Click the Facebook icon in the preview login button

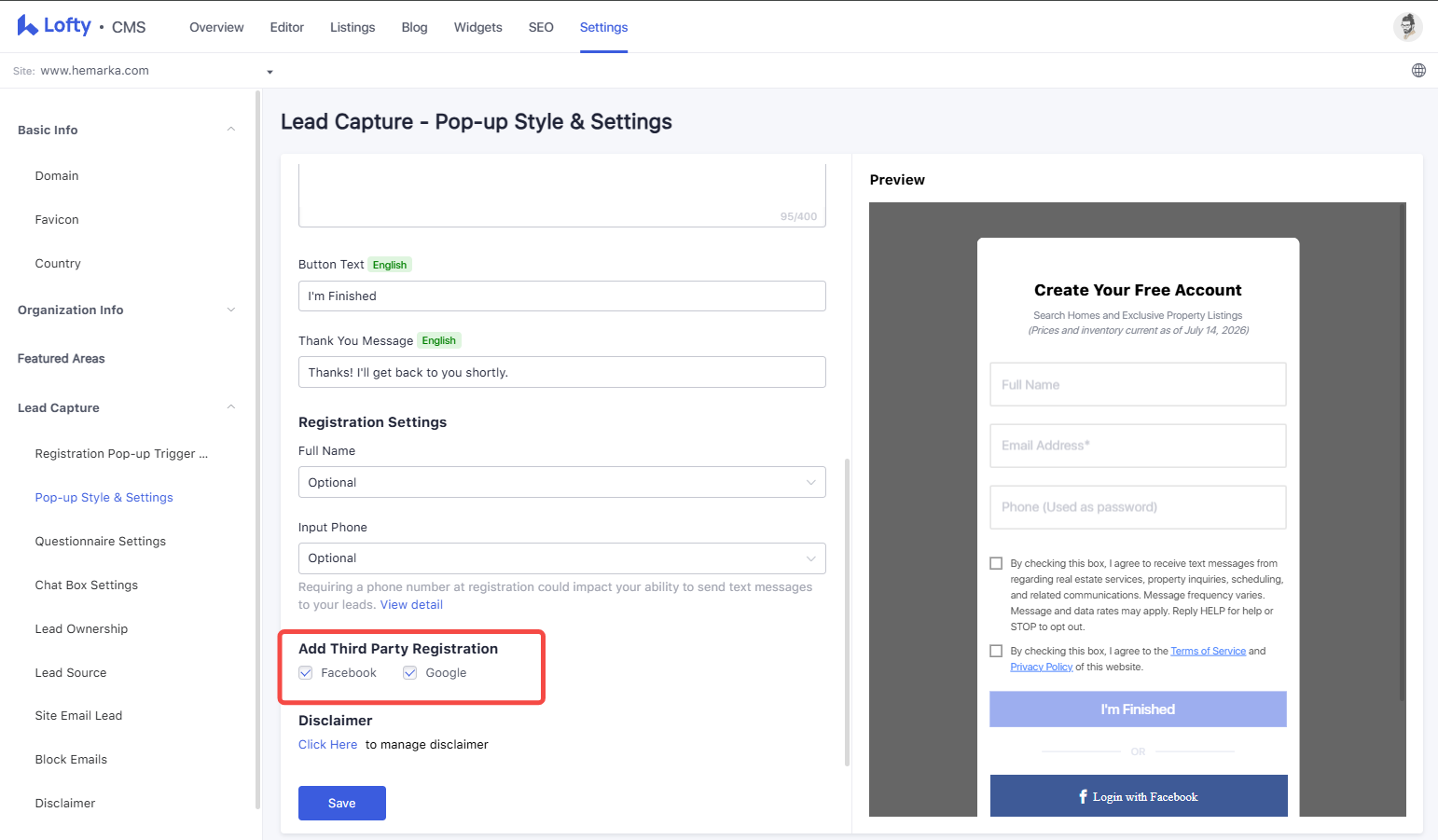tap(1083, 797)
